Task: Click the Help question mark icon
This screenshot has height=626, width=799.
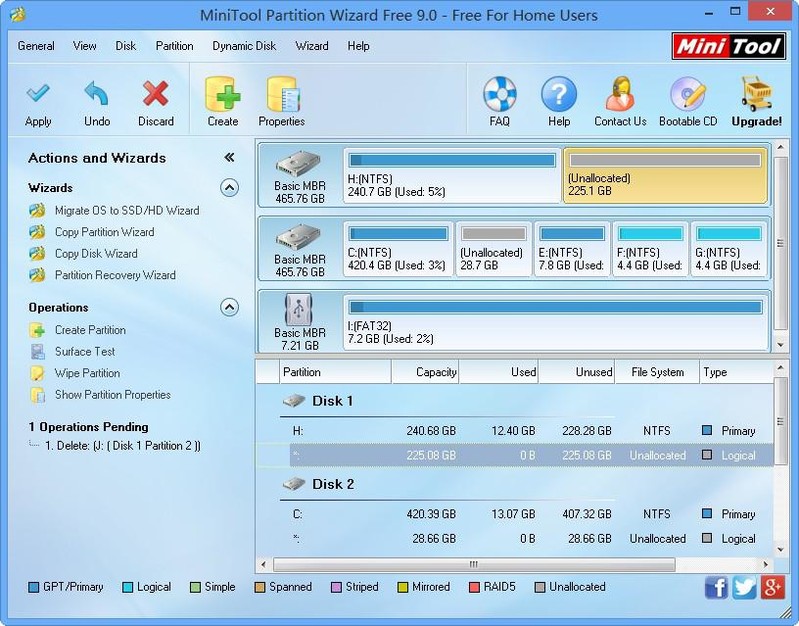Action: [x=559, y=94]
